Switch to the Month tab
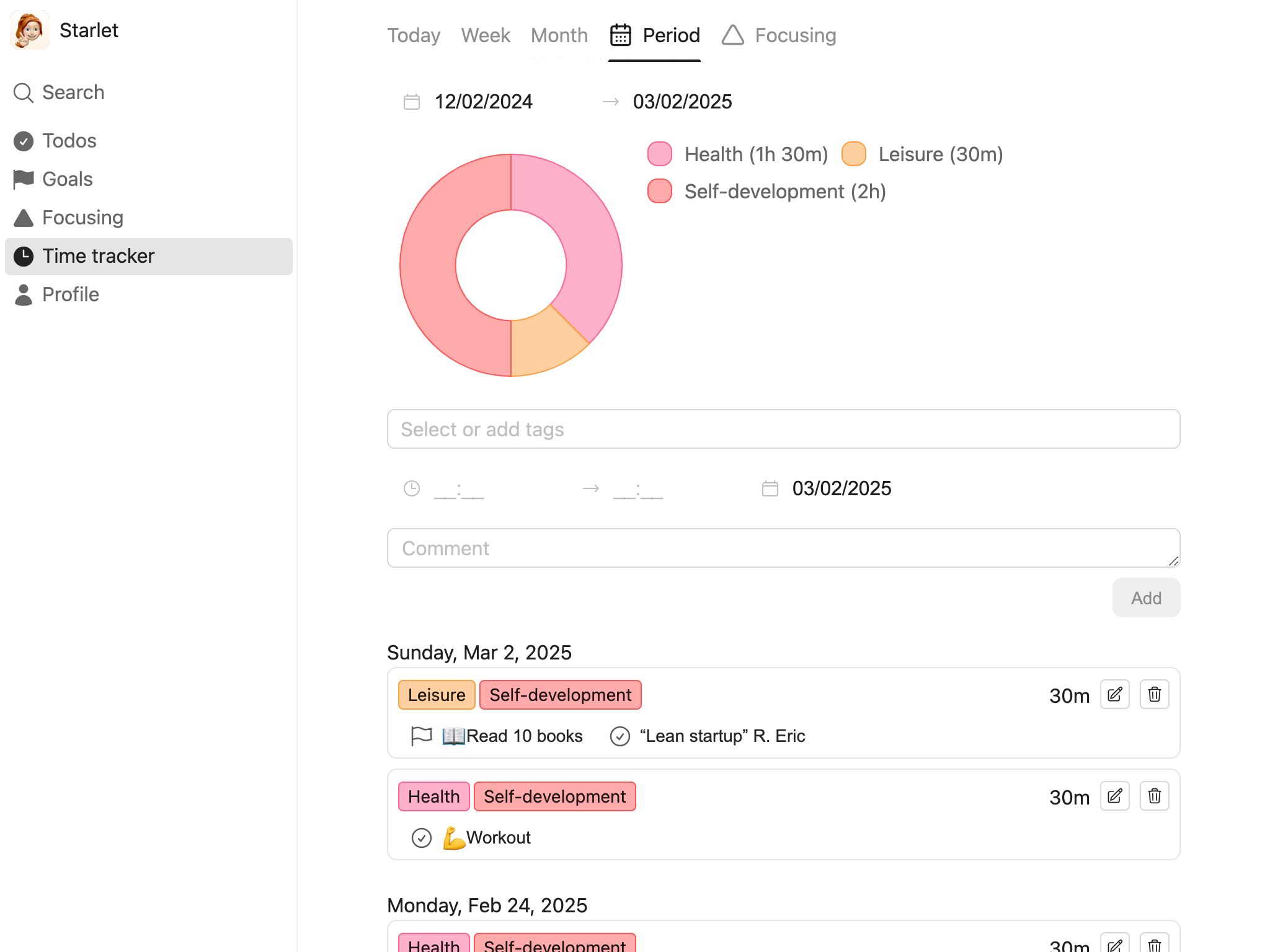Viewport: 1270px width, 952px height. [x=559, y=35]
